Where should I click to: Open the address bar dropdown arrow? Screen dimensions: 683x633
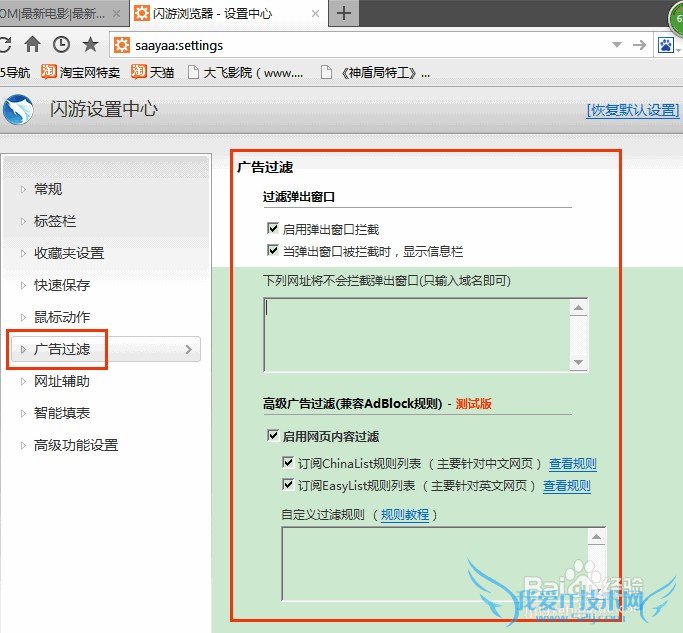[616, 44]
